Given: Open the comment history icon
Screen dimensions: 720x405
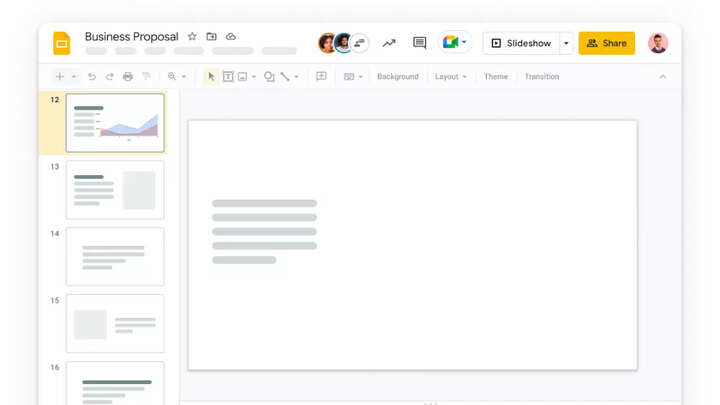Looking at the screenshot, I should (419, 43).
